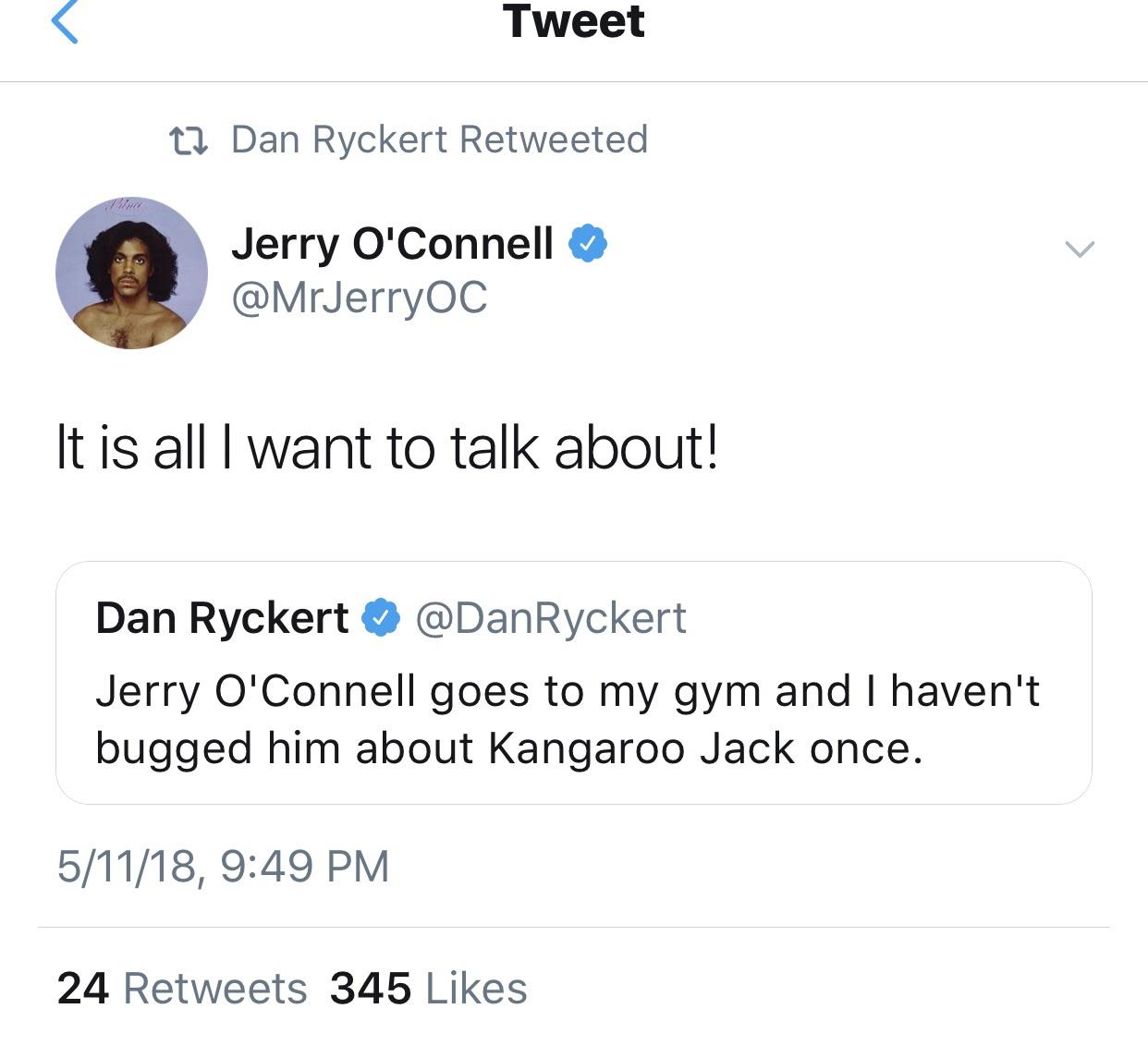The width and height of the screenshot is (1148, 1045).
Task: Select the Tweet title header
Action: (573, 22)
